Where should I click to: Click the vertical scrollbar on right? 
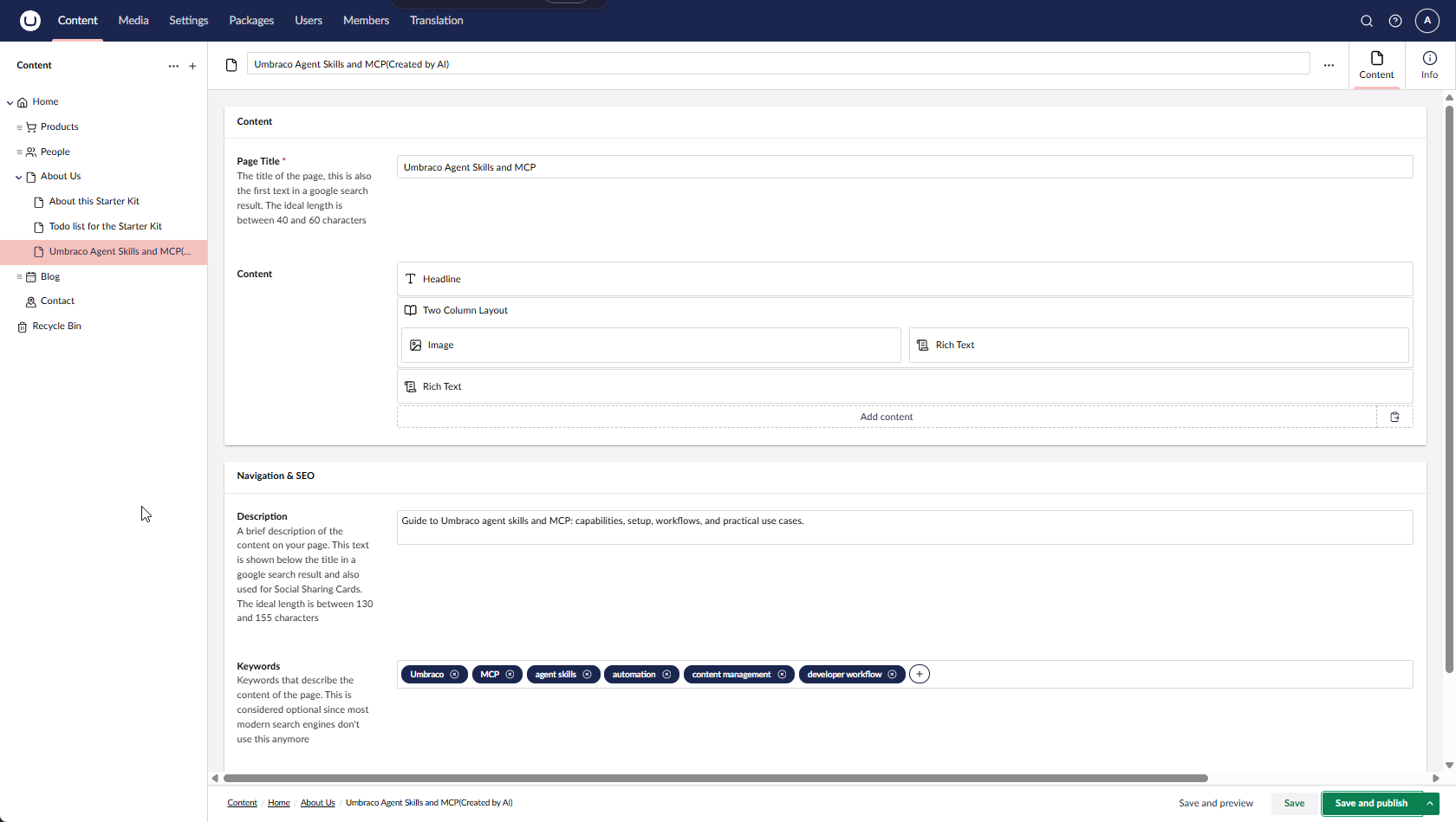[x=1449, y=389]
